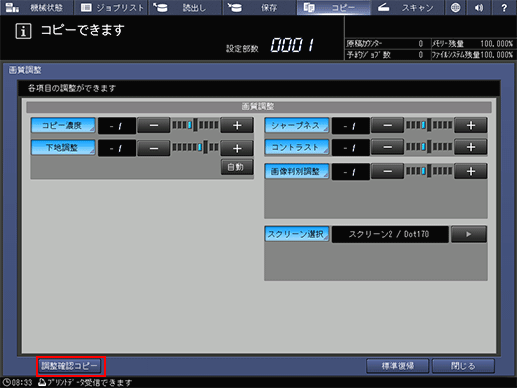This screenshot has height=388, width=517.
Task: Click the 設定部数 counter 0001
Action: [292, 45]
